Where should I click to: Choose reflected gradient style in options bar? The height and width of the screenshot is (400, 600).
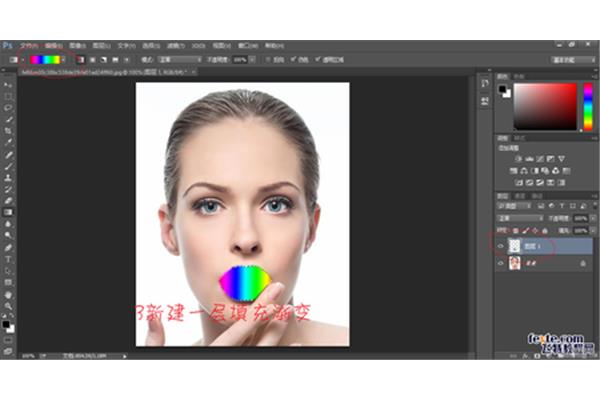tap(115, 60)
